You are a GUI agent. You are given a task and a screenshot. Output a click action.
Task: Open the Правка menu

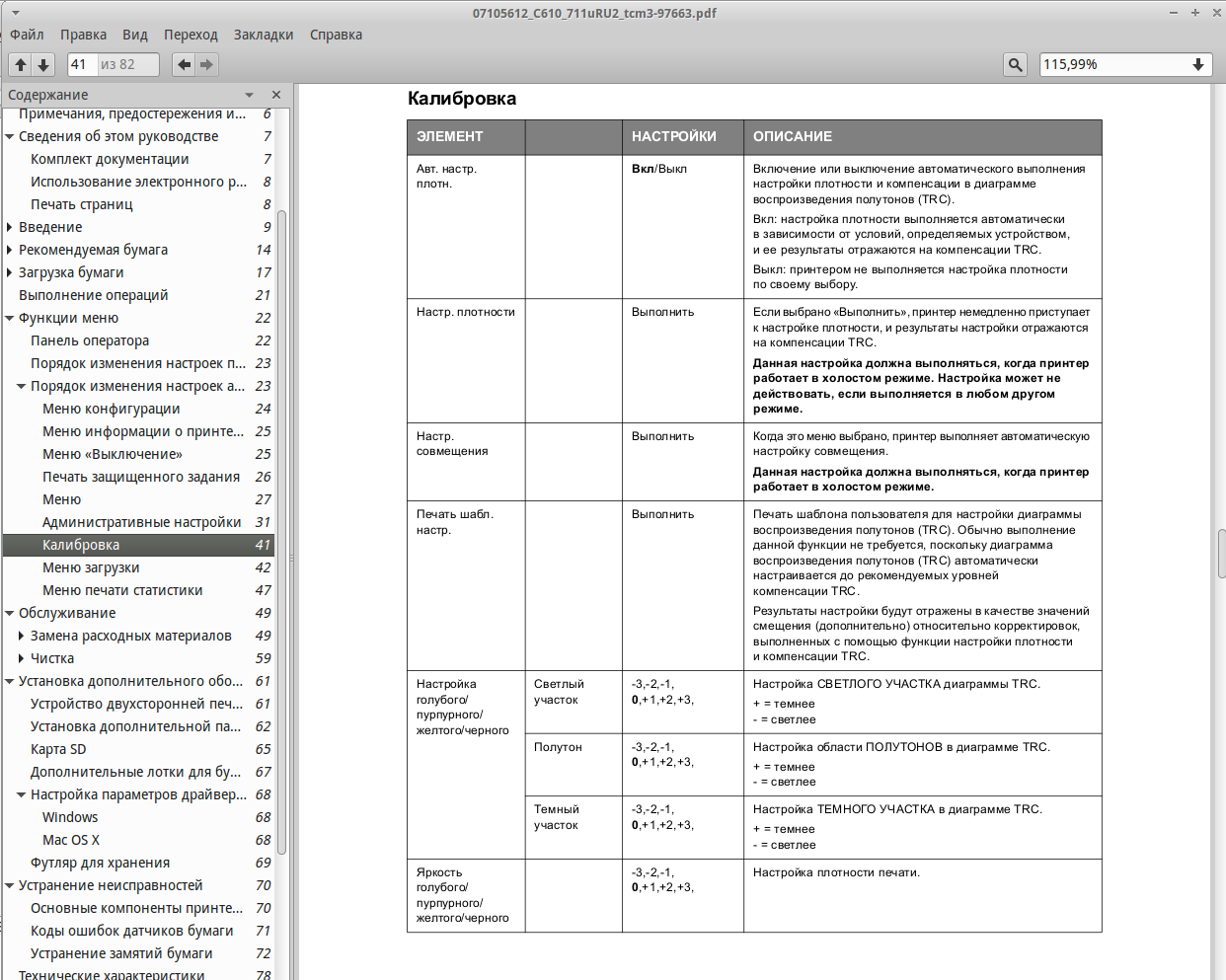tap(83, 35)
